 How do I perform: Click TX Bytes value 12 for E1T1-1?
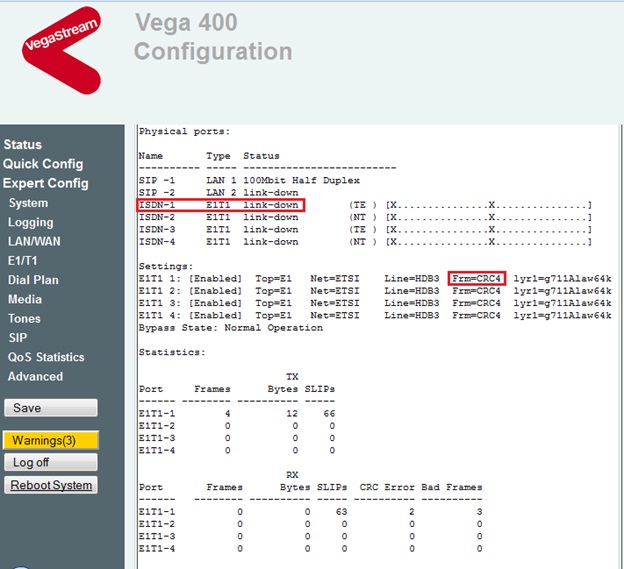coord(292,413)
